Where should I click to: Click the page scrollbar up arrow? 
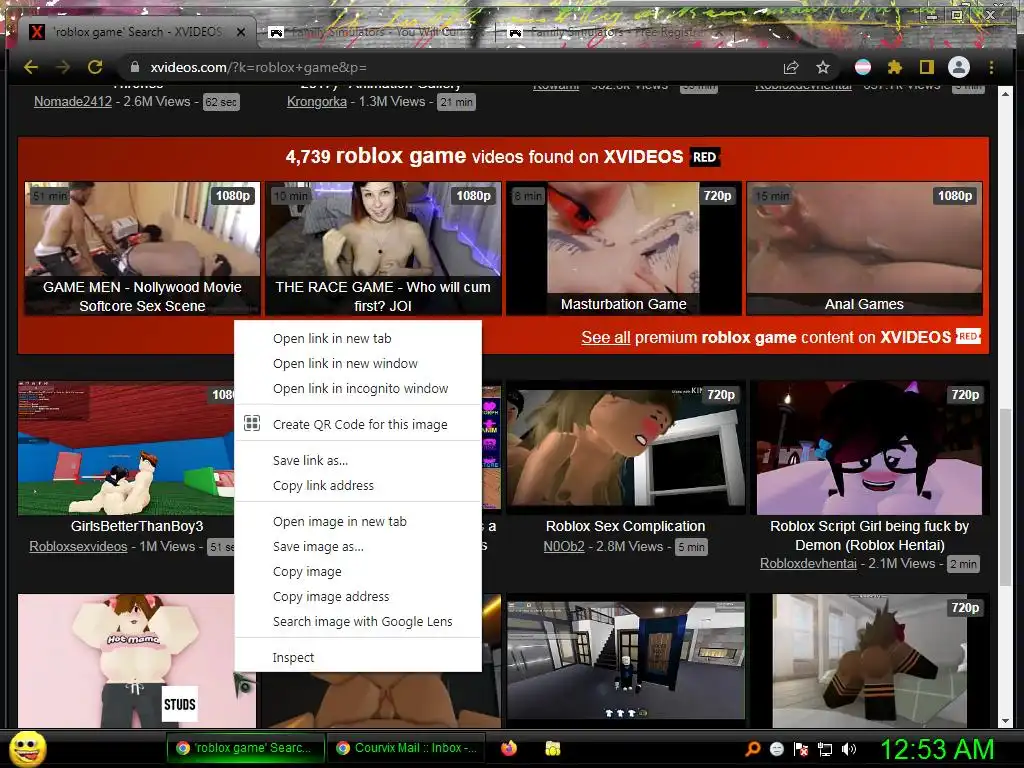click(1005, 94)
